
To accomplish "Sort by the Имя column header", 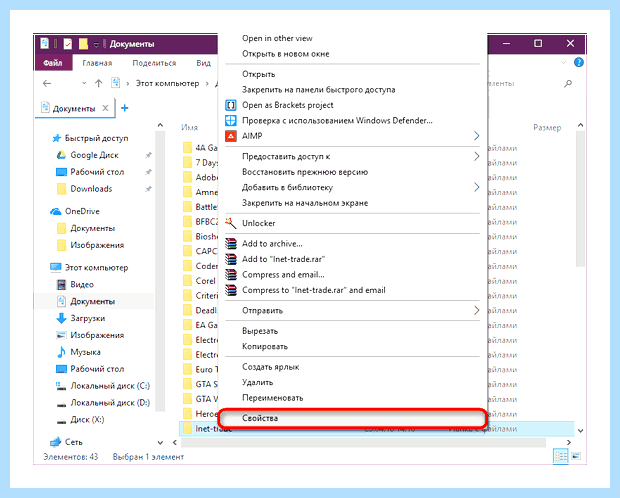I will coord(189,127).
